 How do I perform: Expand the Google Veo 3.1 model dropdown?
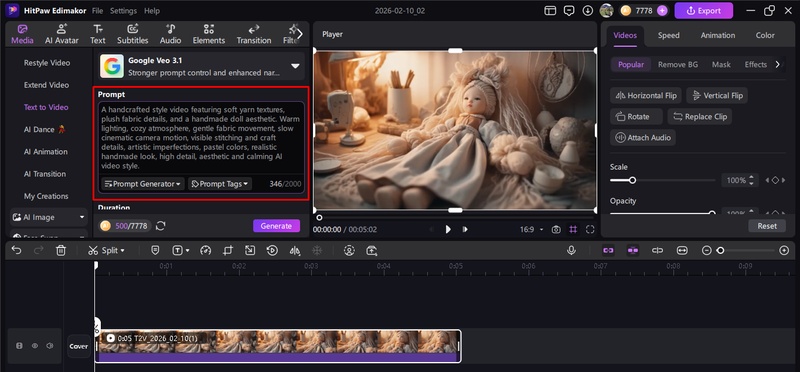(x=295, y=66)
